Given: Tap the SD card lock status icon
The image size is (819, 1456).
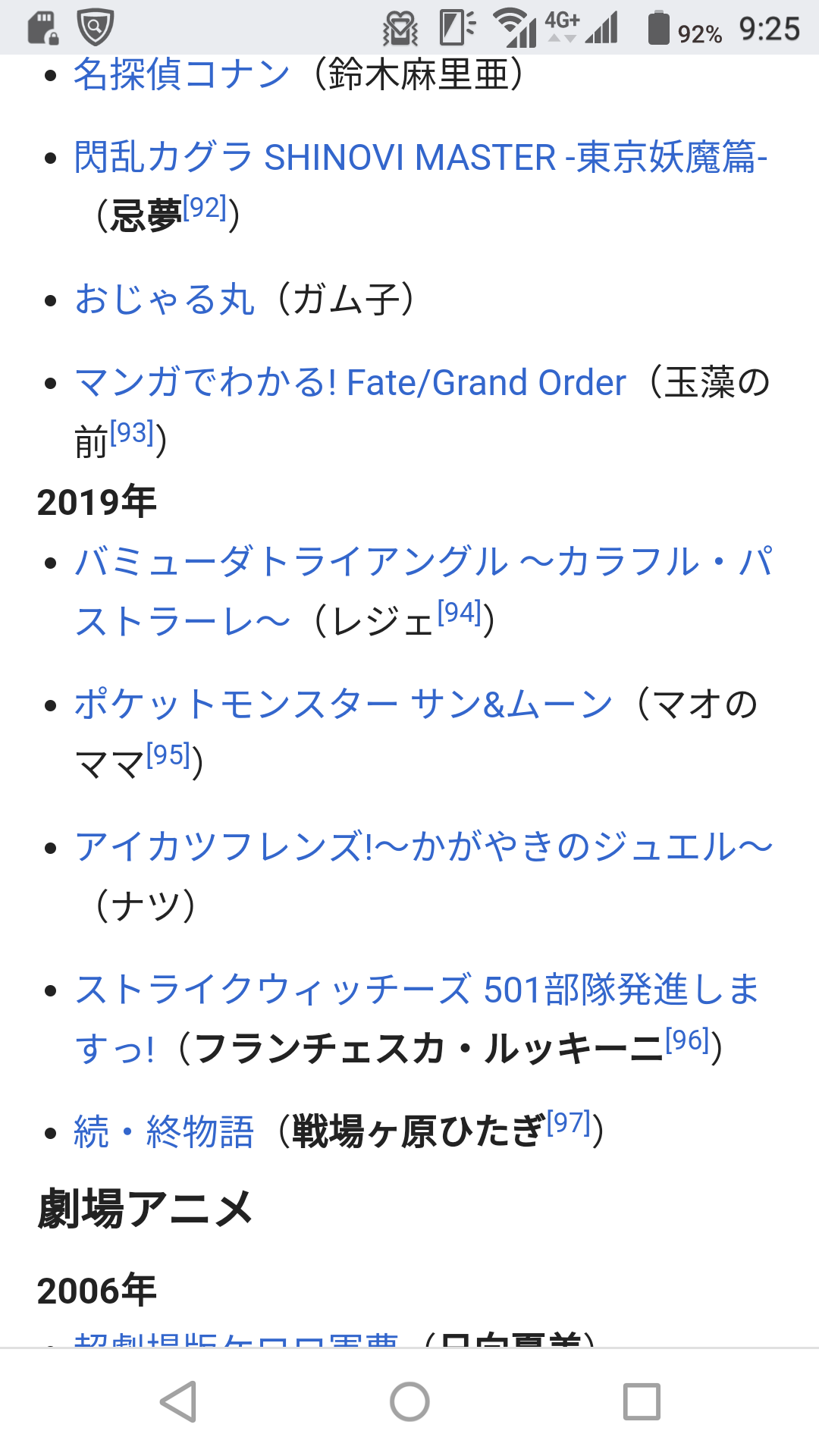Looking at the screenshot, I should 43,28.
